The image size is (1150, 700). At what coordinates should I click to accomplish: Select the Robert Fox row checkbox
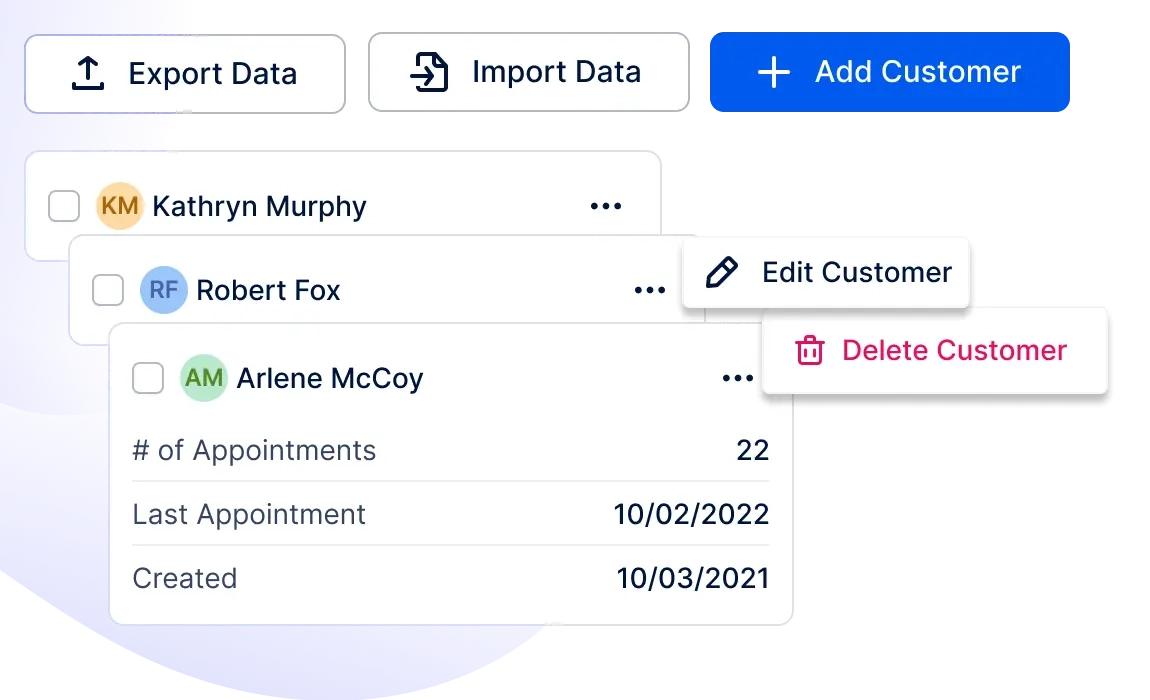[108, 290]
